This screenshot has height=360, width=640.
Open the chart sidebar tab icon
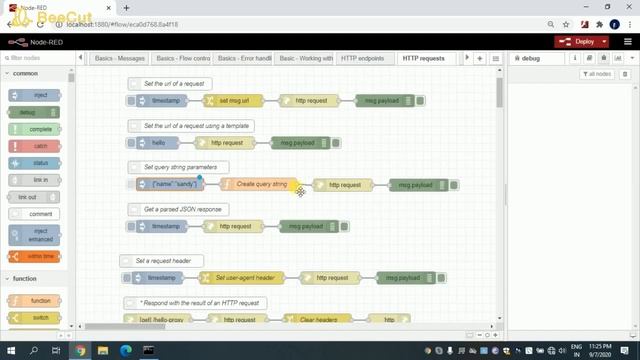(618, 58)
